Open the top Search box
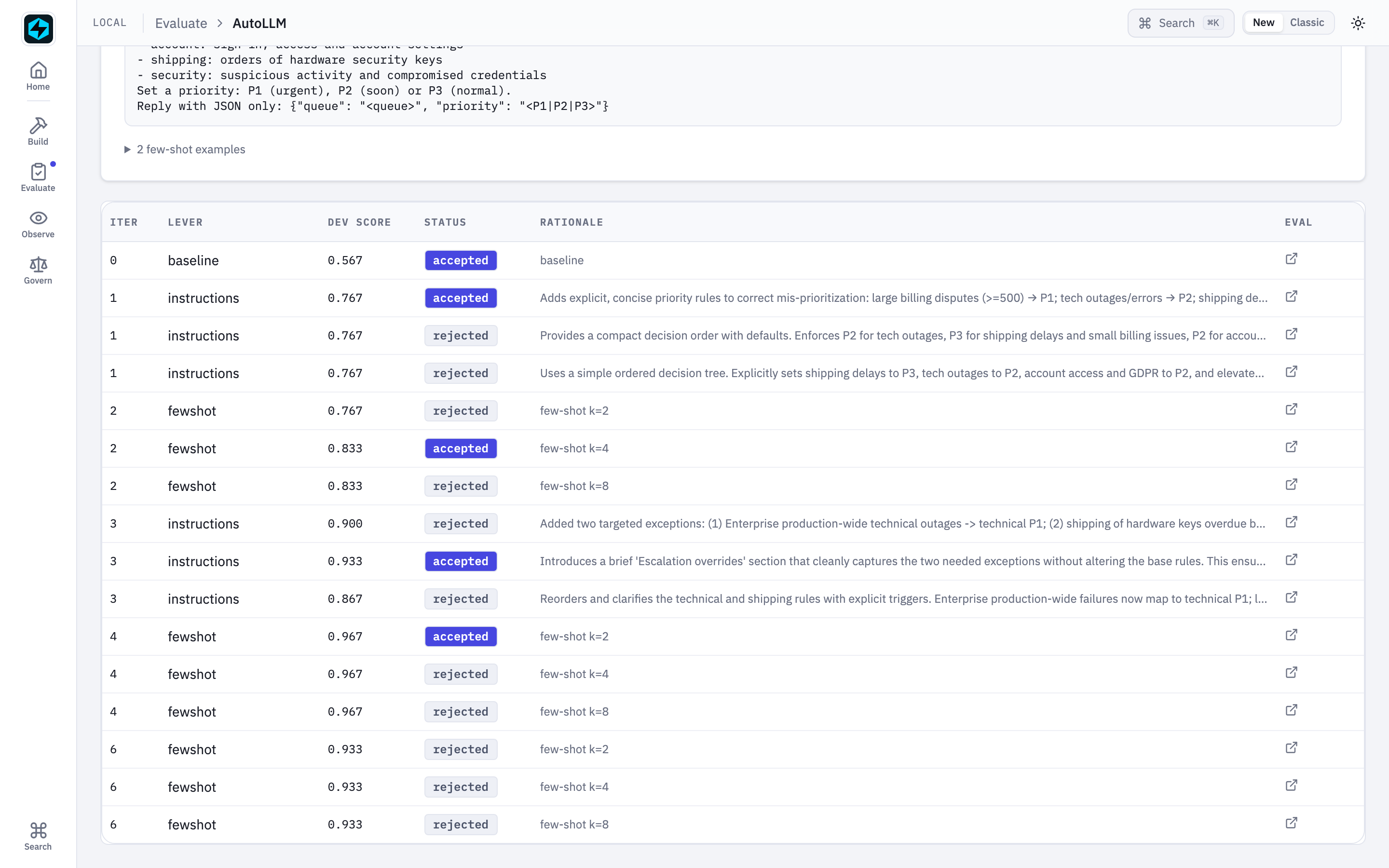 pyautogui.click(x=1181, y=23)
